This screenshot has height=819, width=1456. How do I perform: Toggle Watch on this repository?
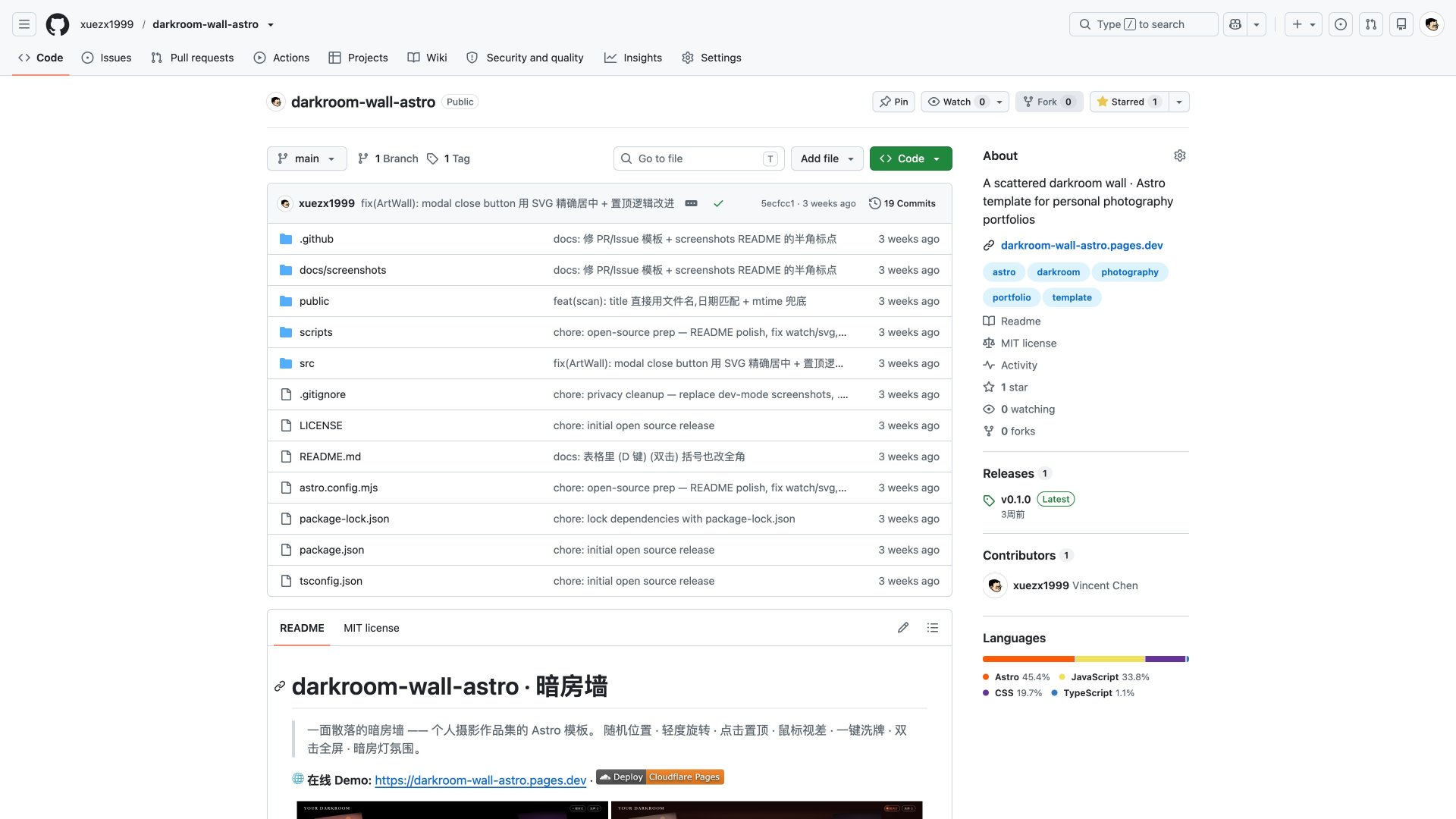pos(965,102)
